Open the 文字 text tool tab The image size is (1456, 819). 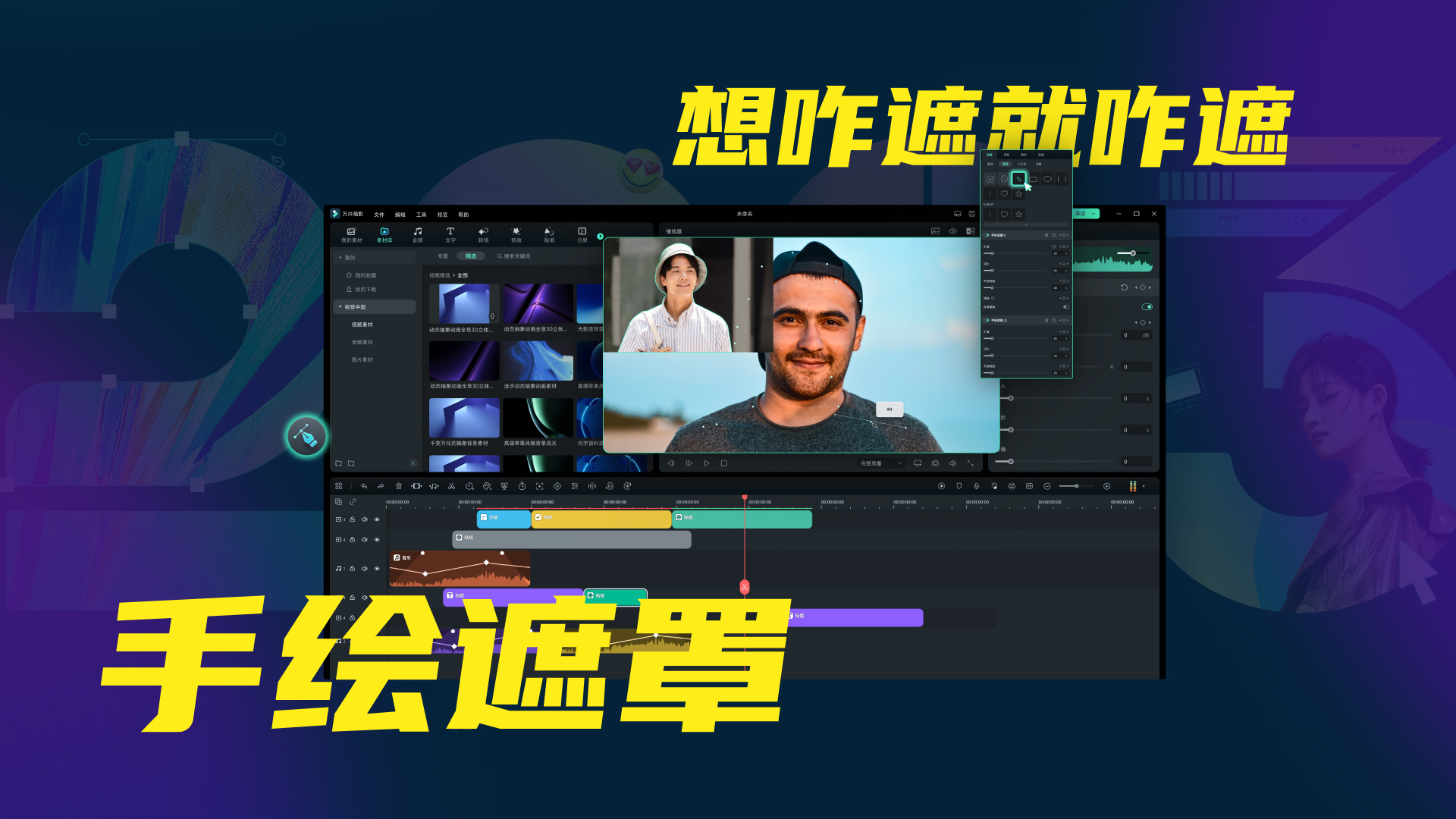450,234
